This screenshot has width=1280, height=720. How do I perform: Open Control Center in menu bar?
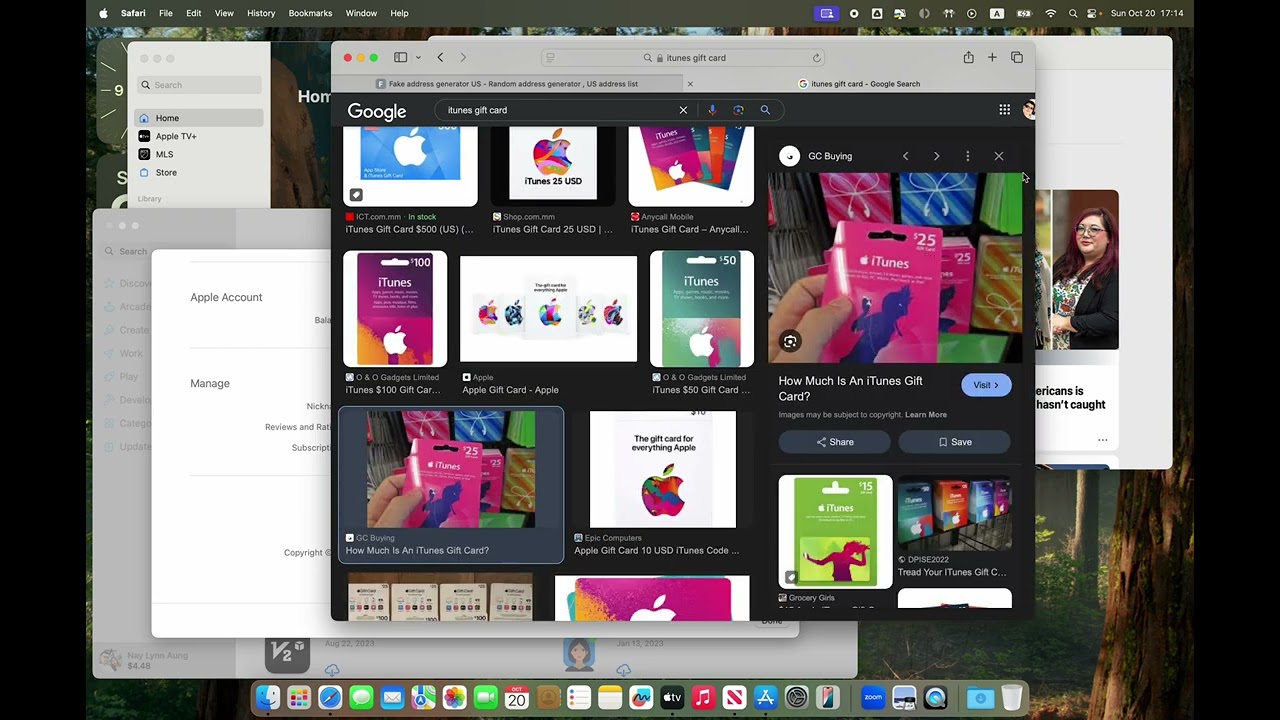1094,13
